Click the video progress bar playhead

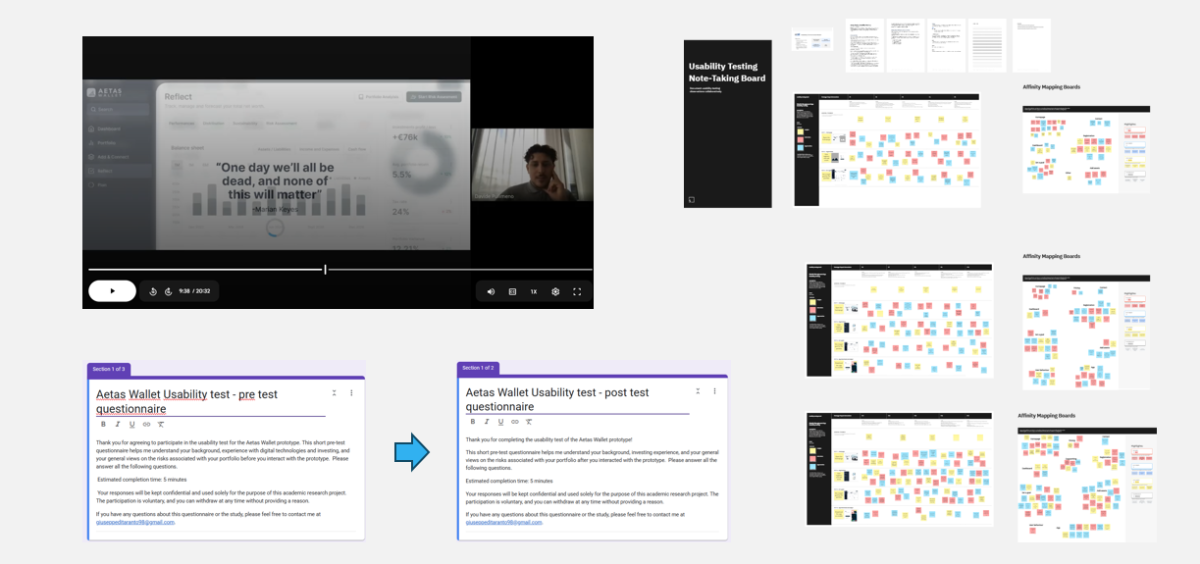point(325,269)
